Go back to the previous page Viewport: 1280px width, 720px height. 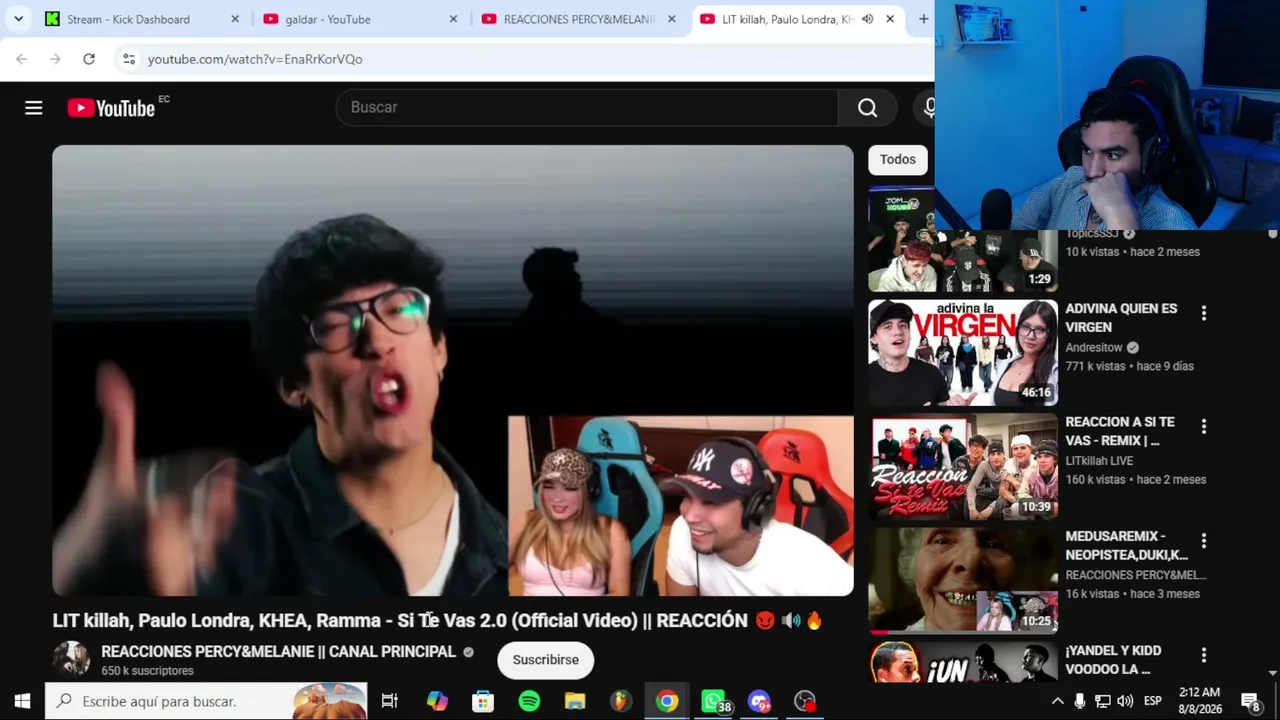point(21,59)
